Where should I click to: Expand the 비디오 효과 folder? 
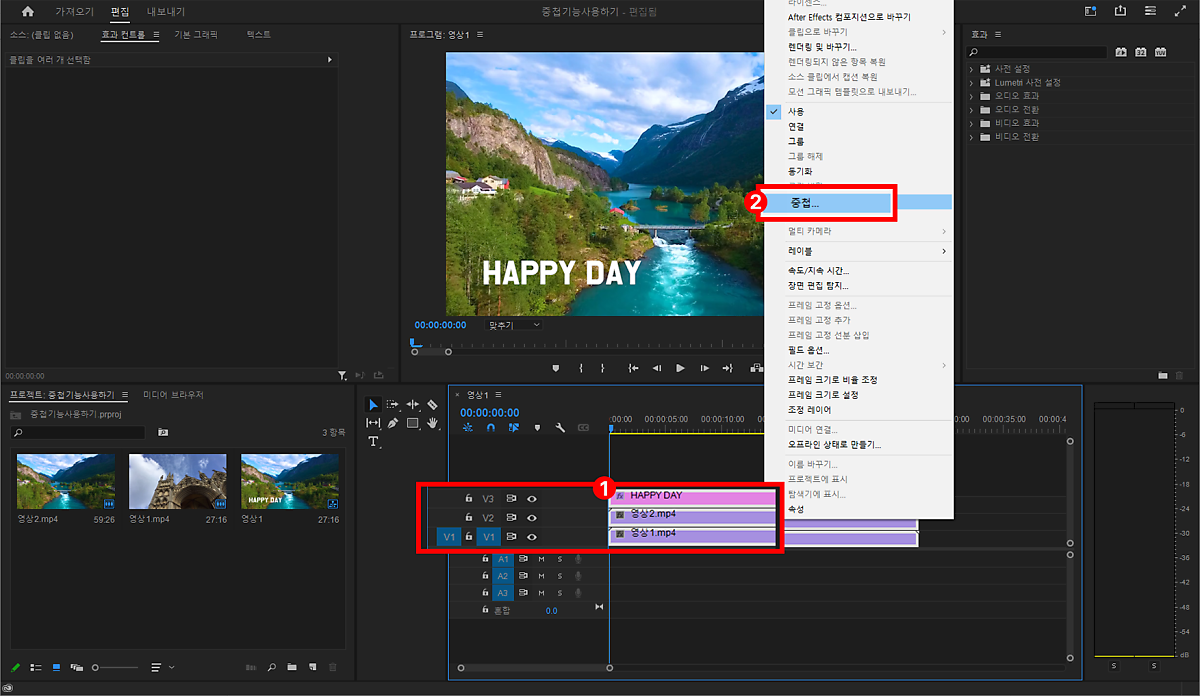[x=971, y=123]
